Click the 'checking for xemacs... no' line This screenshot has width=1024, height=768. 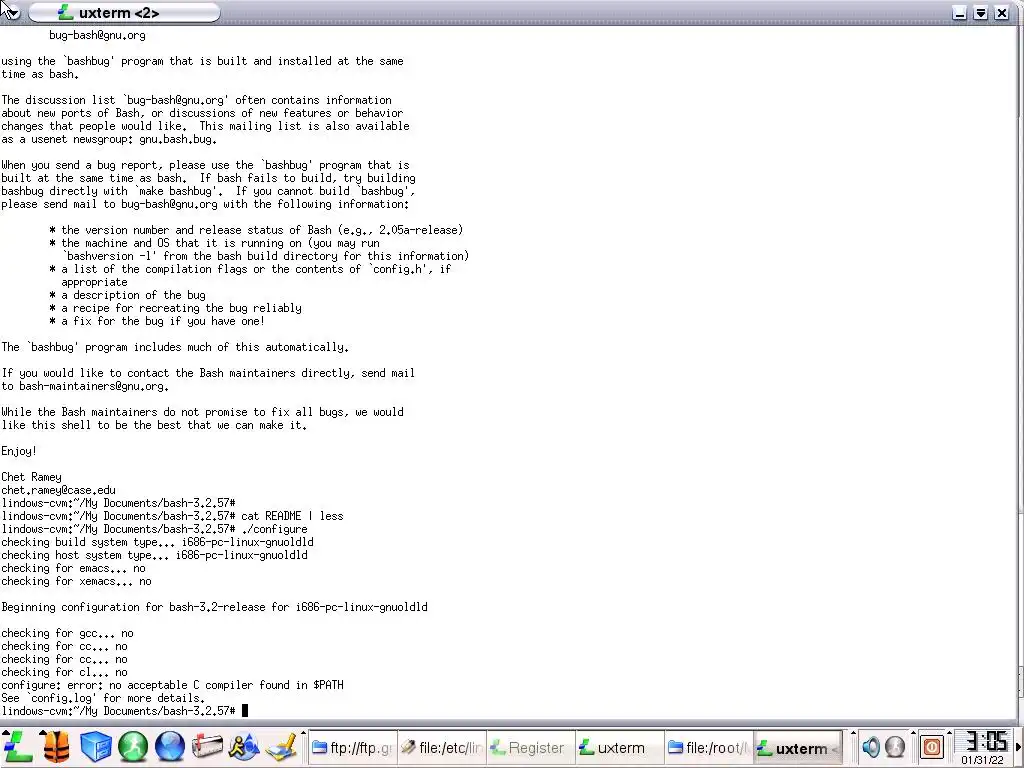click(x=76, y=581)
